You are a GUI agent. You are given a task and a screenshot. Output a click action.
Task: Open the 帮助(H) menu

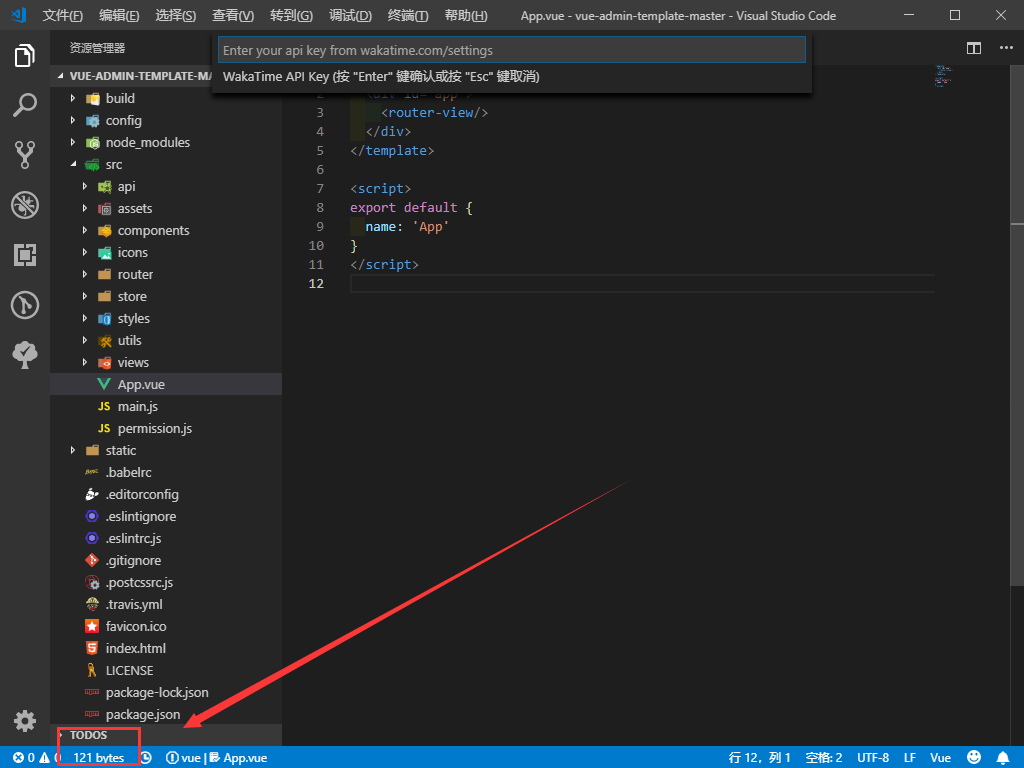466,16
